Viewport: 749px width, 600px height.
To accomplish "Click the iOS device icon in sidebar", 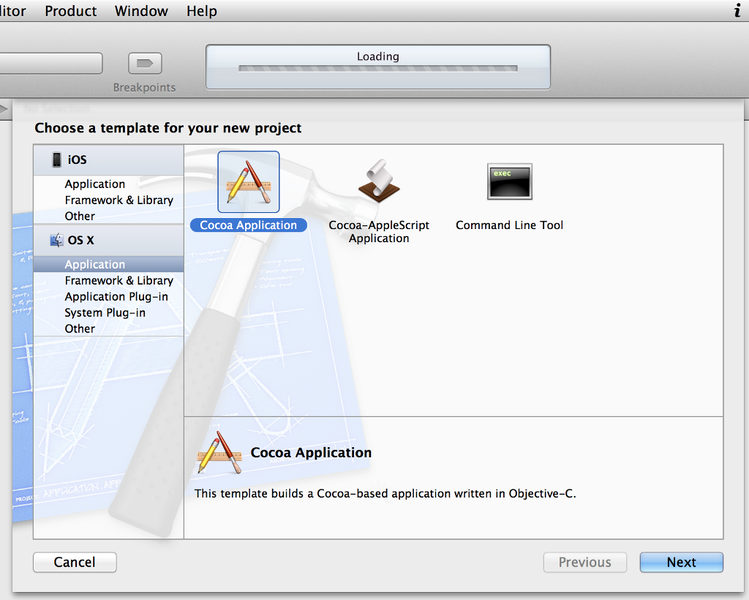I will click(56, 160).
